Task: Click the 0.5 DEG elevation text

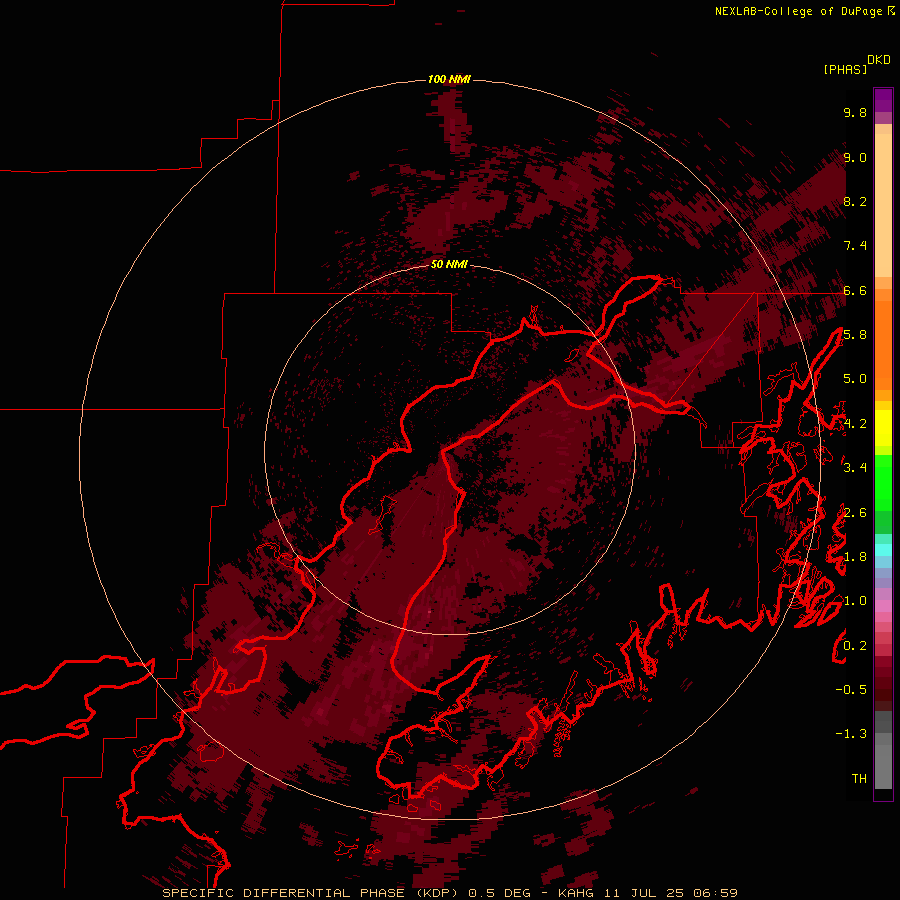Action: 499,893
